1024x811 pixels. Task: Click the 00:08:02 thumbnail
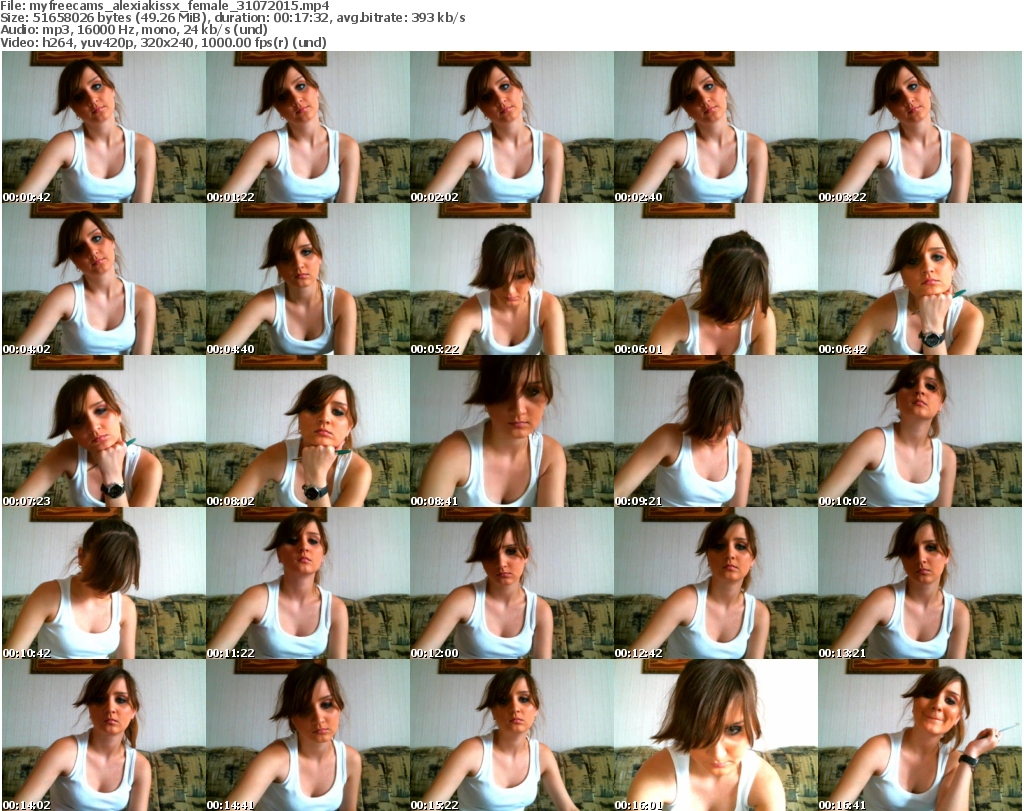pos(308,432)
